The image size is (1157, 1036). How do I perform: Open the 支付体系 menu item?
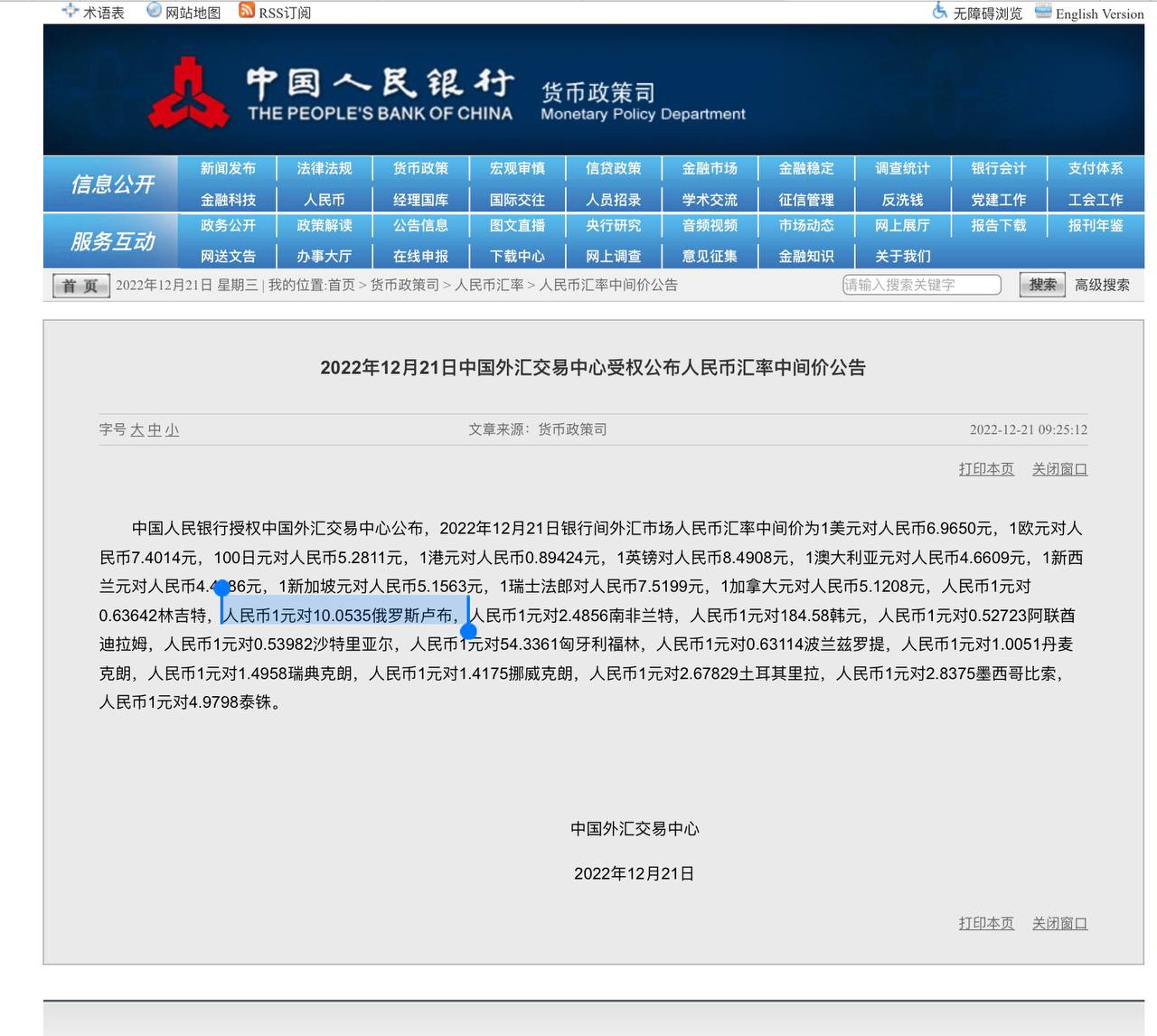click(1096, 168)
